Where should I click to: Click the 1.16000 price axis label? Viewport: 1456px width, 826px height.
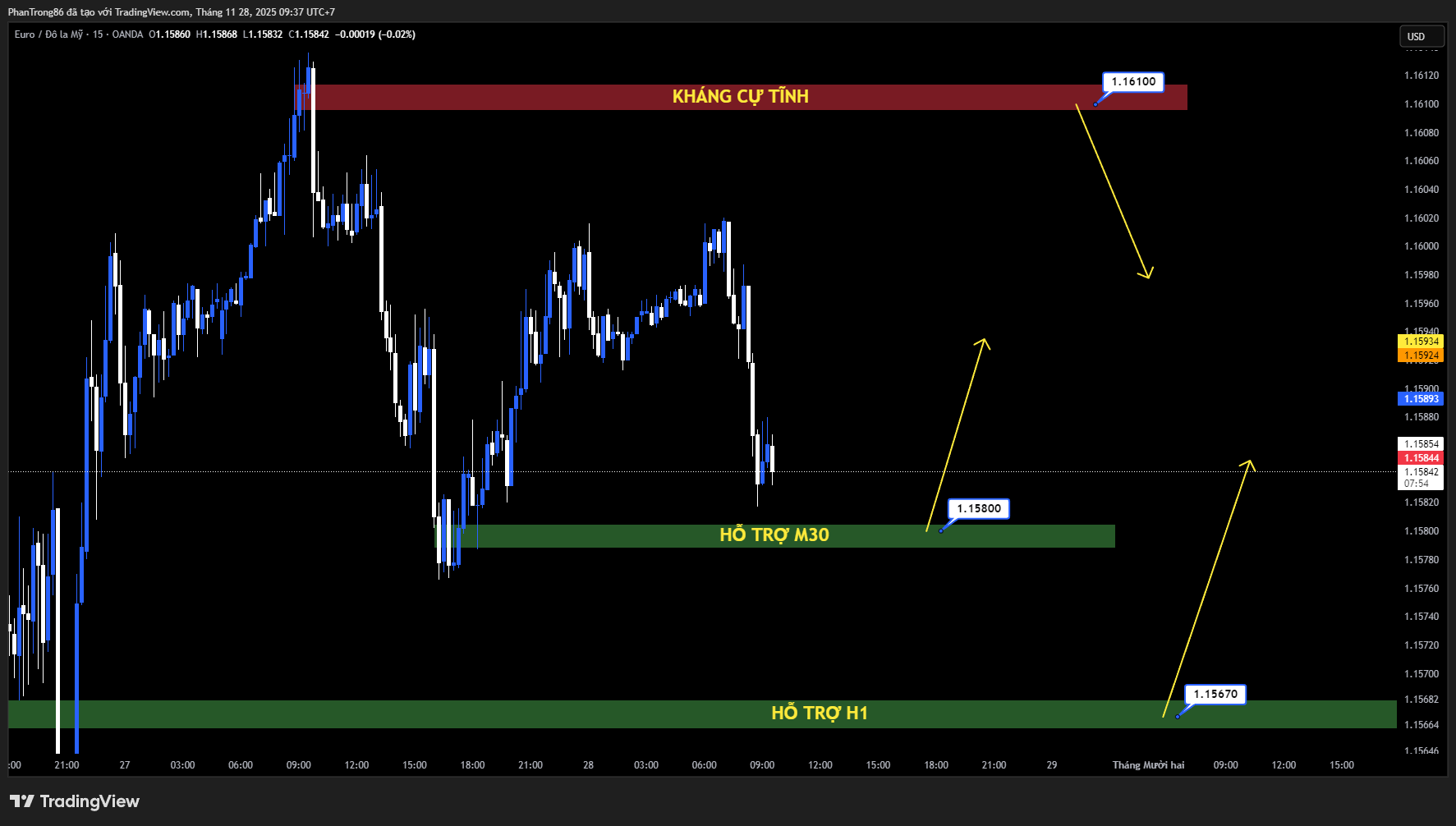point(1422,246)
